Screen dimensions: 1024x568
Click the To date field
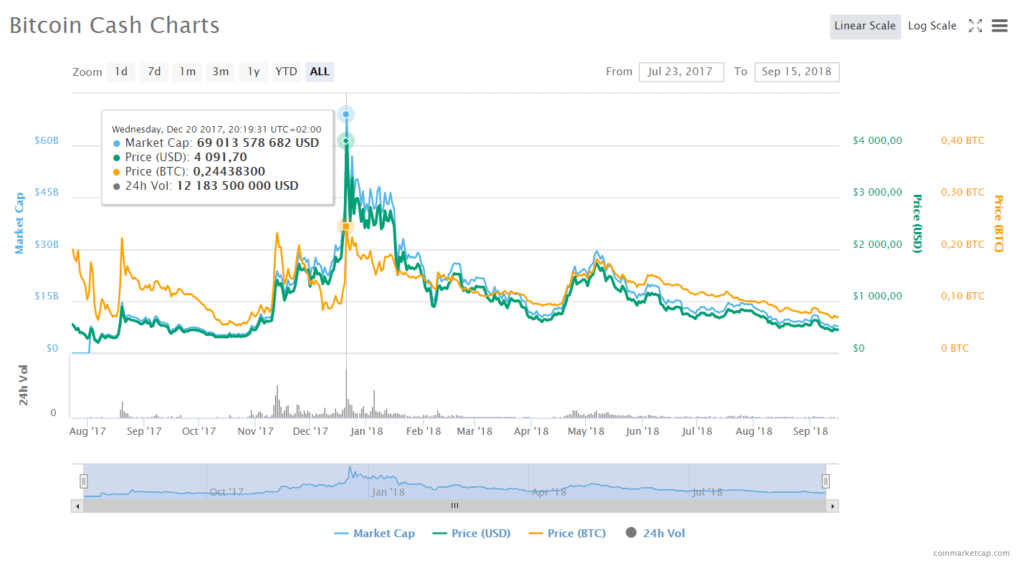(797, 72)
